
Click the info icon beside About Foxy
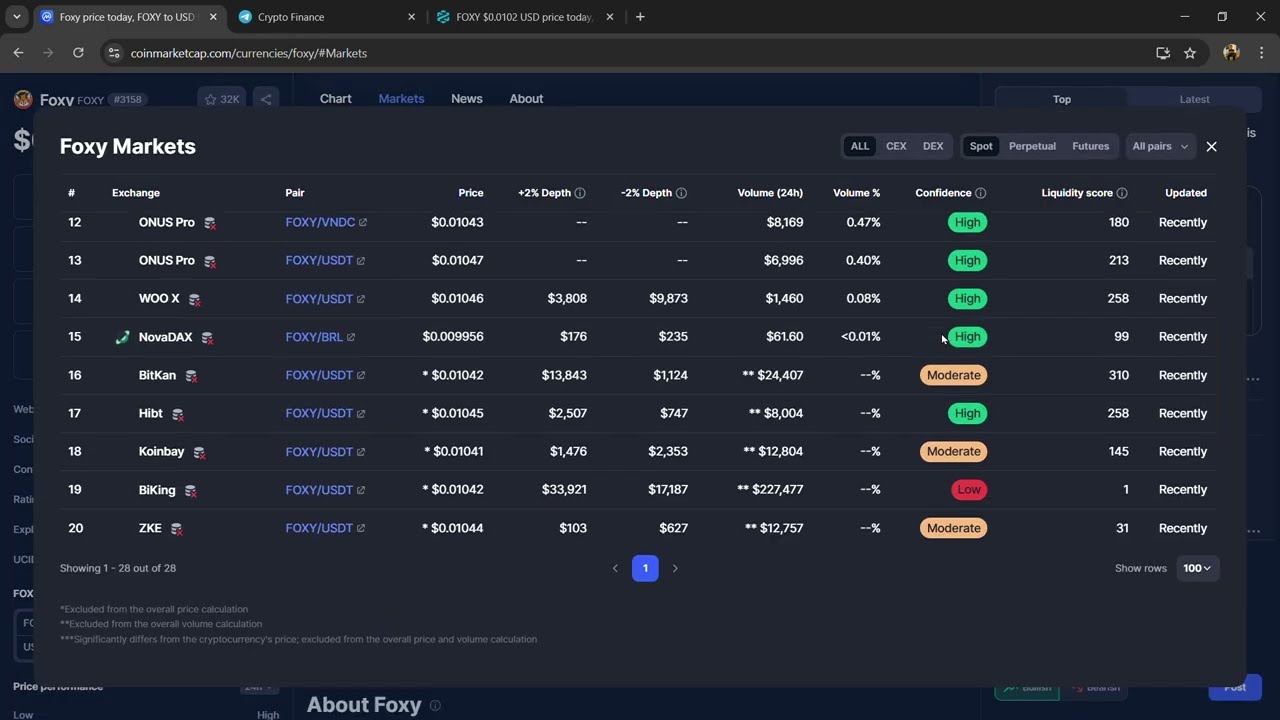435,705
